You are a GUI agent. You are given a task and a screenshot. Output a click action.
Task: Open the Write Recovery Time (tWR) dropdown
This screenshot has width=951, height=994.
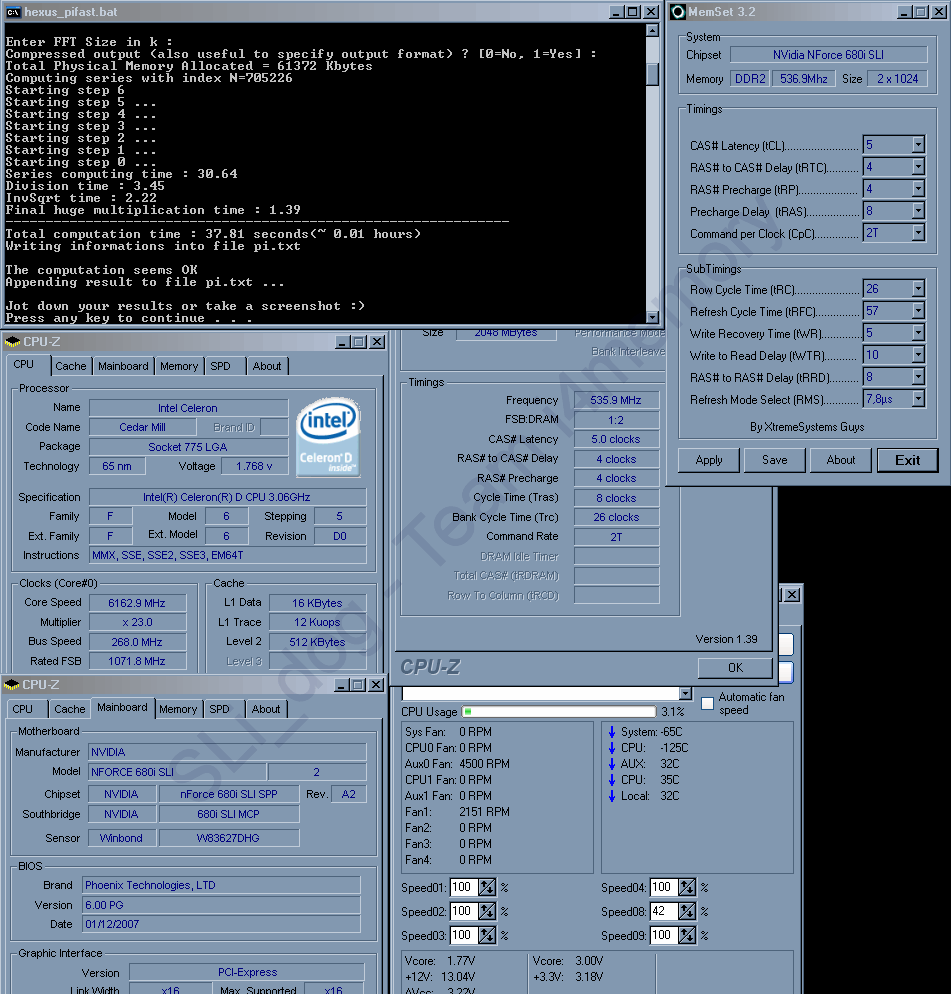pyautogui.click(x=918, y=333)
